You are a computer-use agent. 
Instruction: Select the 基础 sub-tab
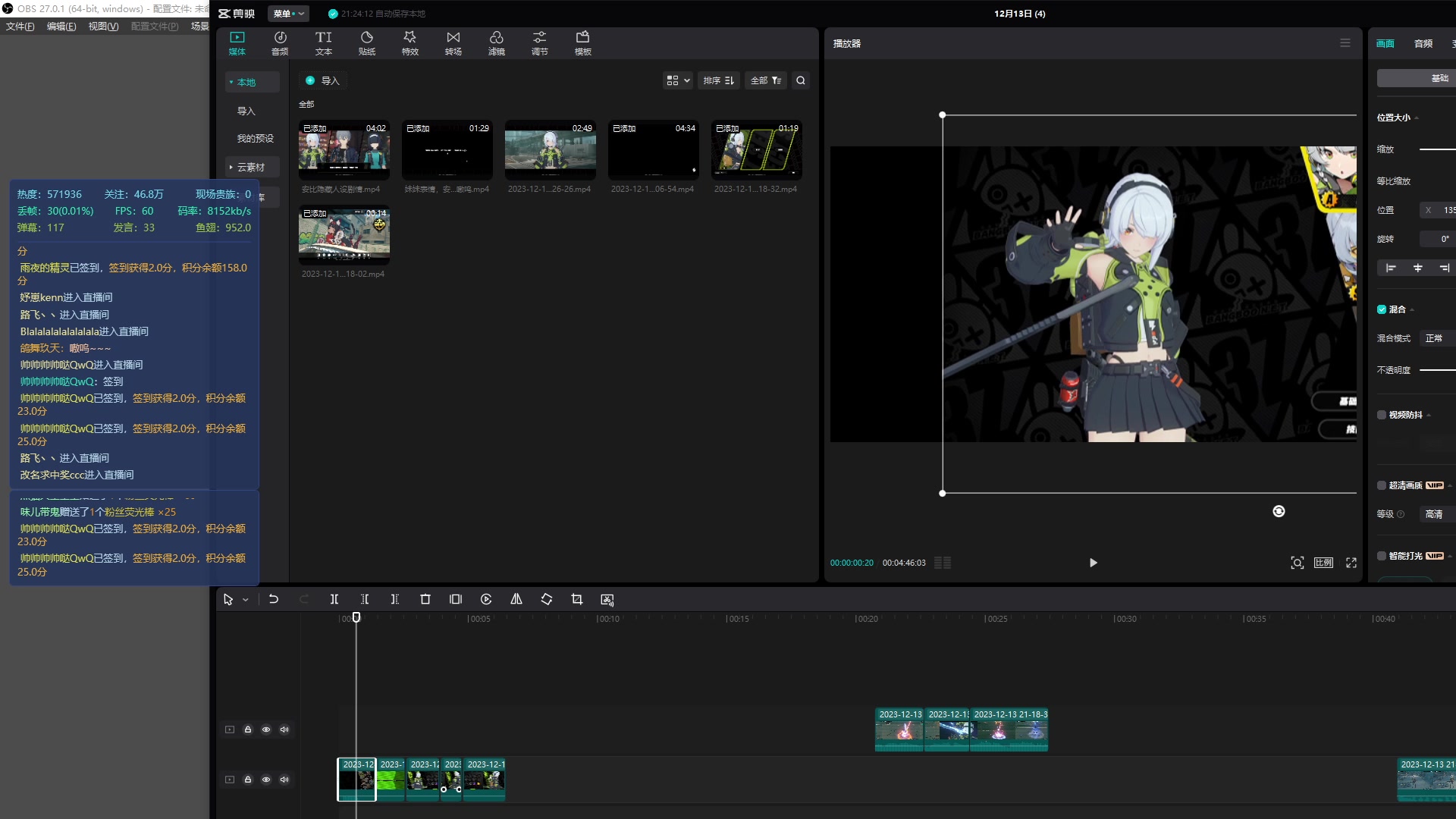coord(1417,78)
